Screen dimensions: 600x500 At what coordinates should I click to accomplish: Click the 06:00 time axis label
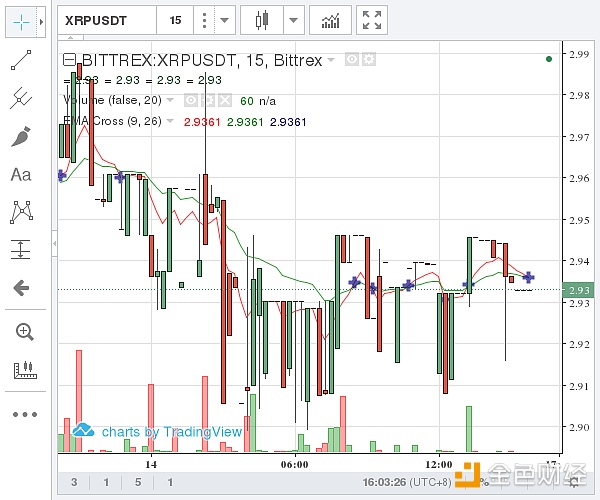coord(295,465)
